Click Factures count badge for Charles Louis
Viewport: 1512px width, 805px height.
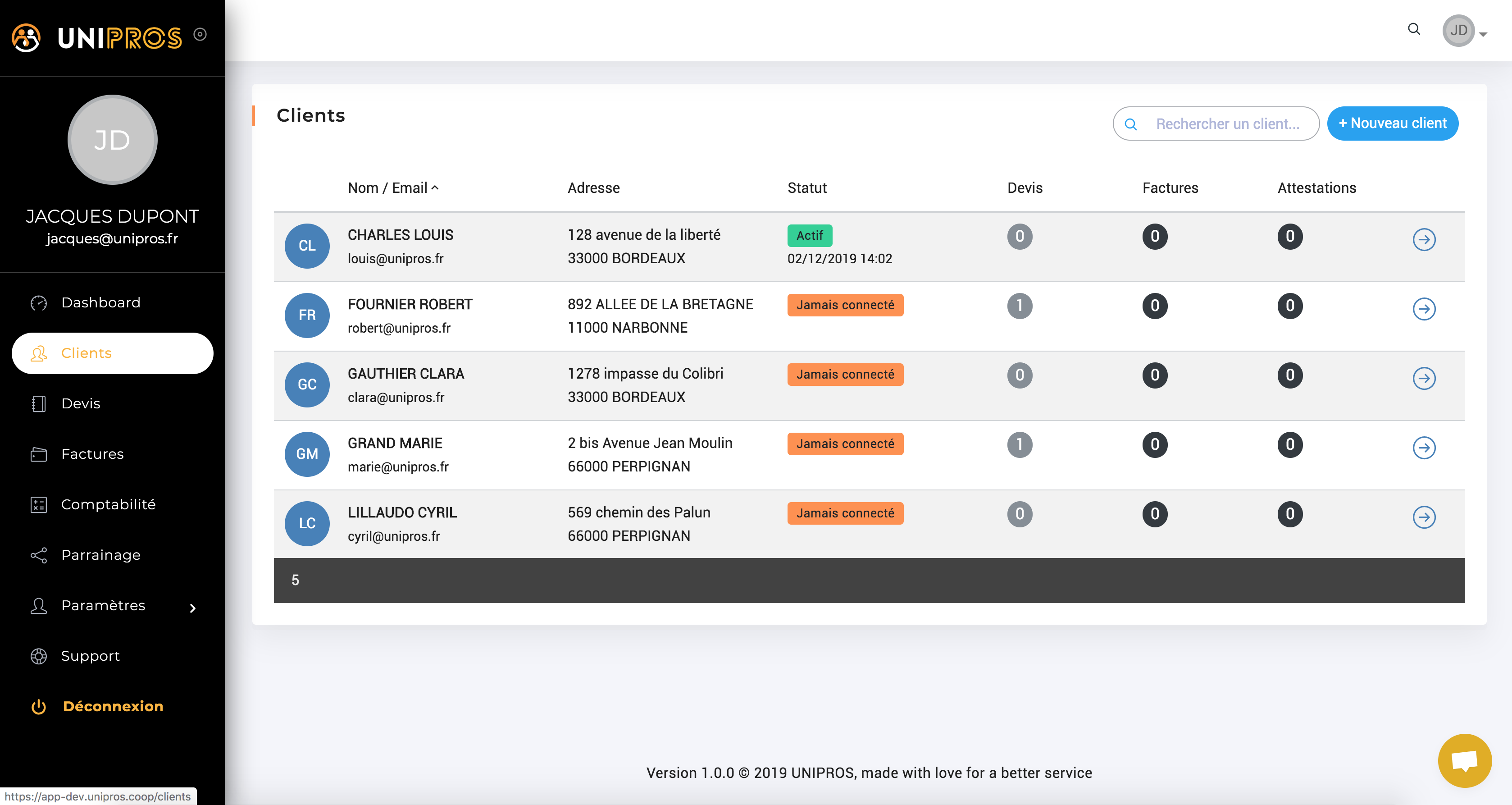(1155, 237)
